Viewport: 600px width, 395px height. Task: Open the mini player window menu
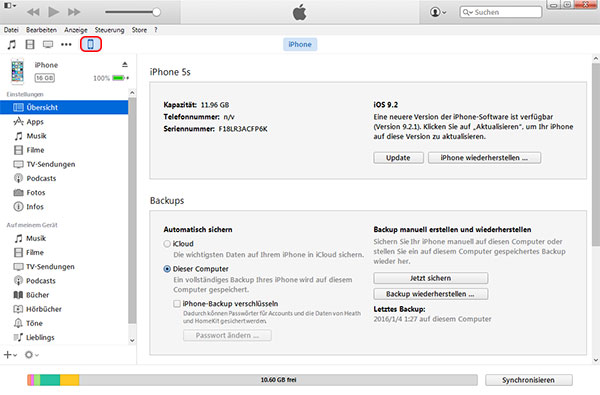click(x=10, y=5)
